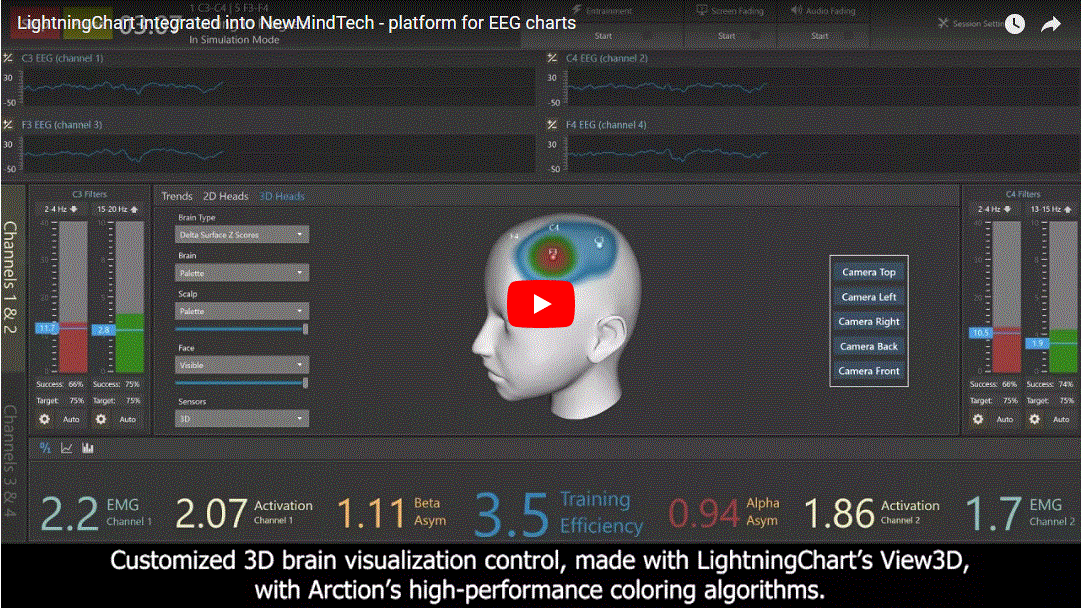Switch to the Trends tab
1083x609 pixels.
point(177,196)
